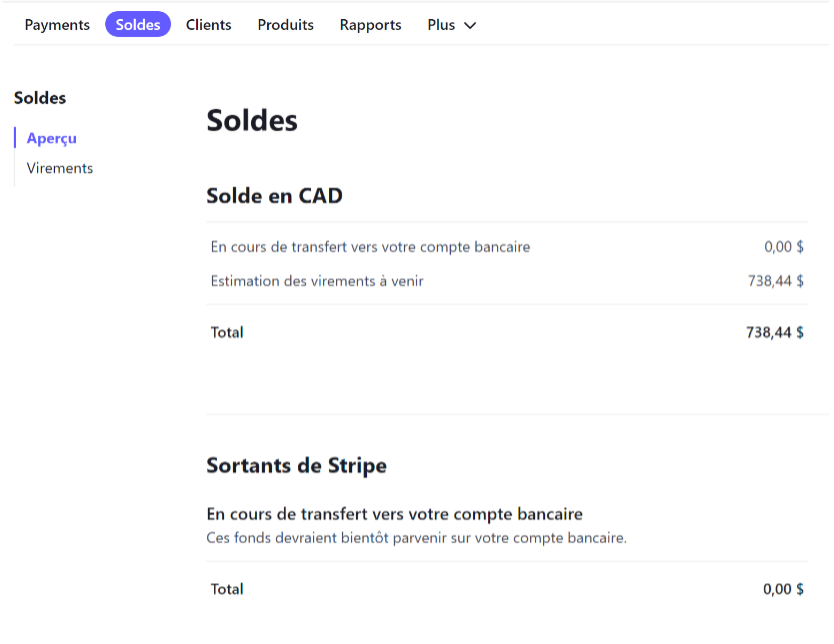Screen dimensions: 834x644
Task: Select Aperçu in the sidebar
Action: click(52, 138)
